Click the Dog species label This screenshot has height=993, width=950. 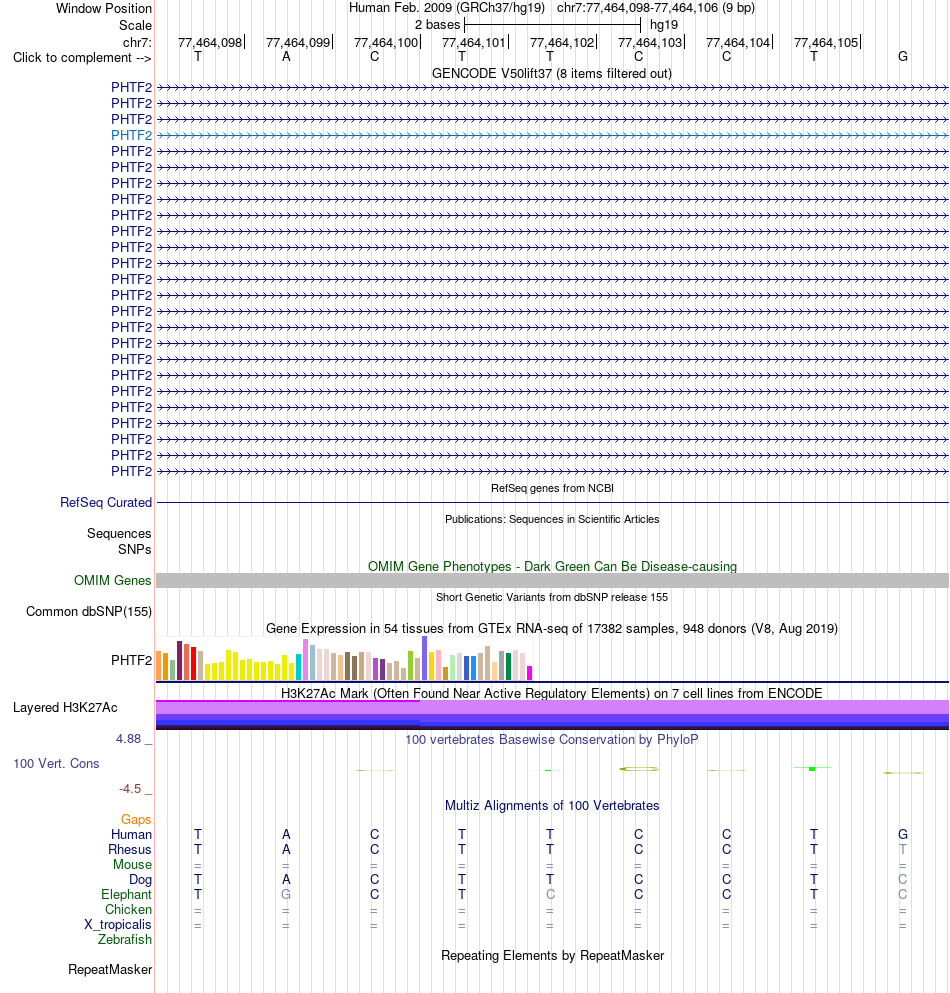pyautogui.click(x=141, y=879)
